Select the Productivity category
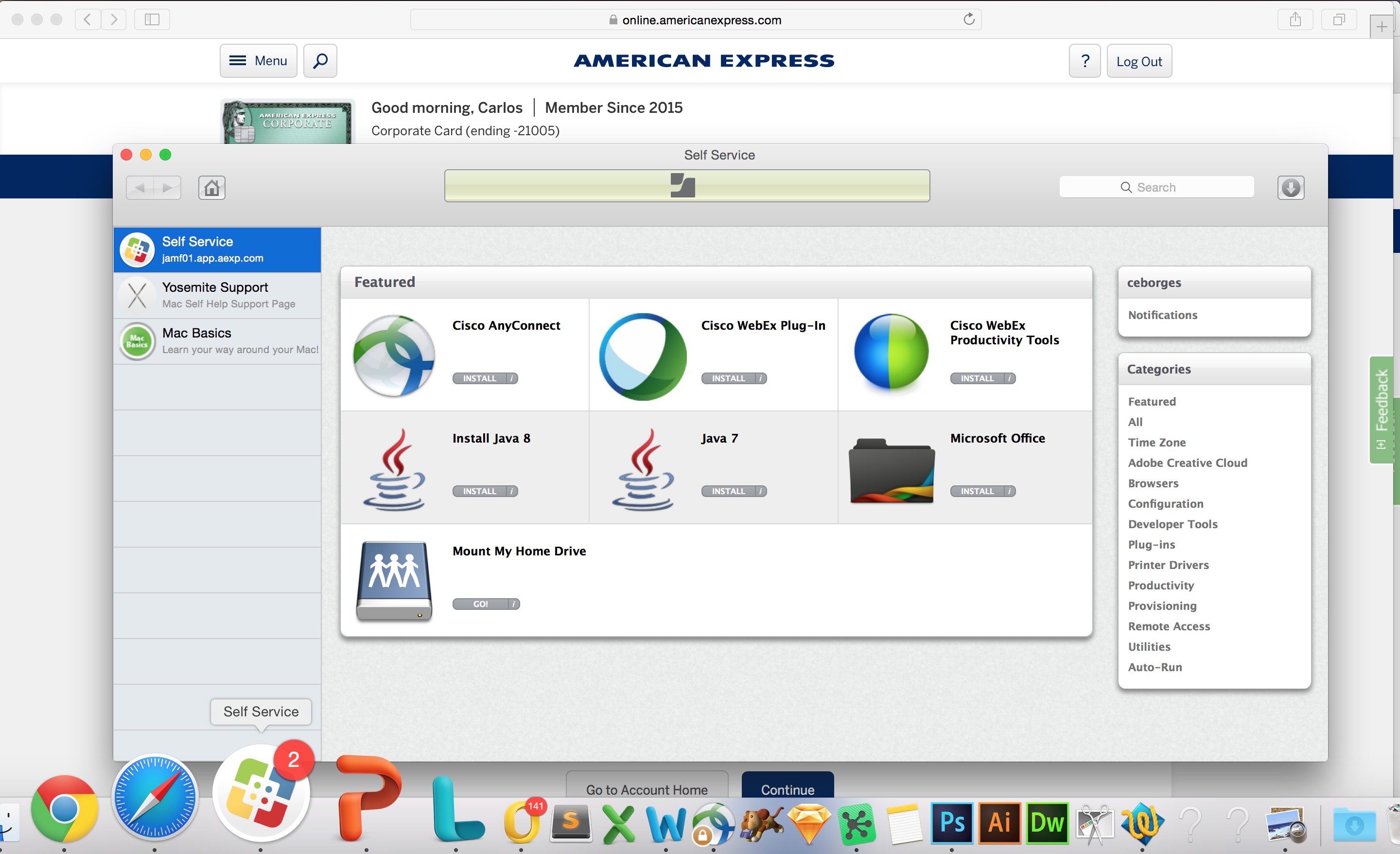 pos(1161,586)
